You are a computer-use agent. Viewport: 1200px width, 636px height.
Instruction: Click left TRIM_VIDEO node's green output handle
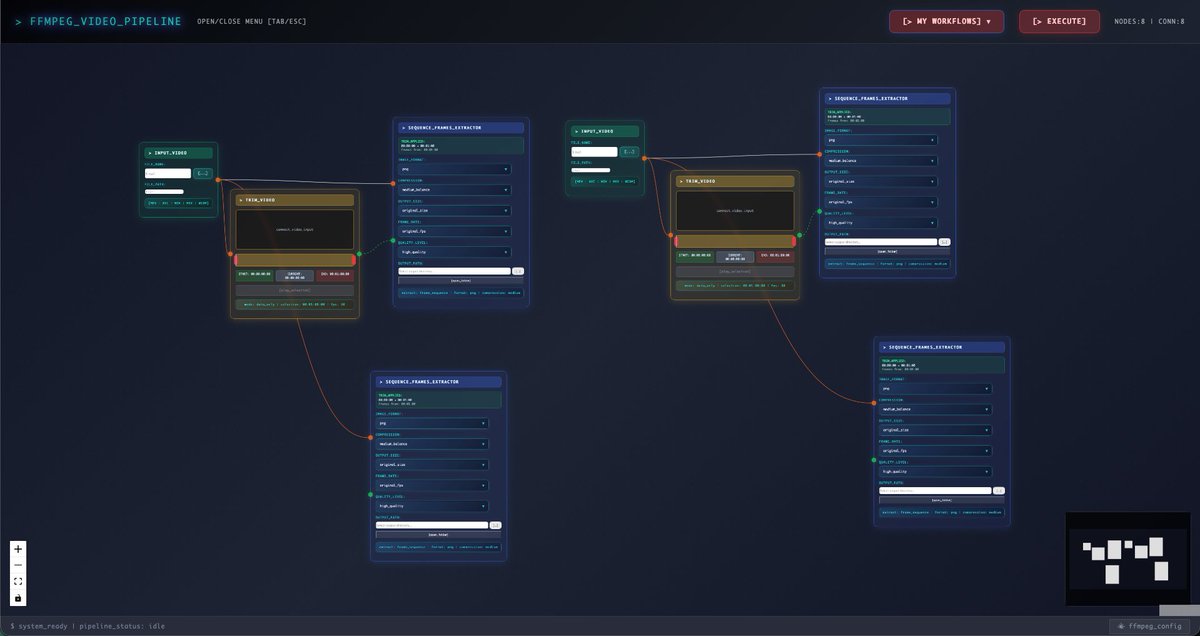[x=357, y=254]
